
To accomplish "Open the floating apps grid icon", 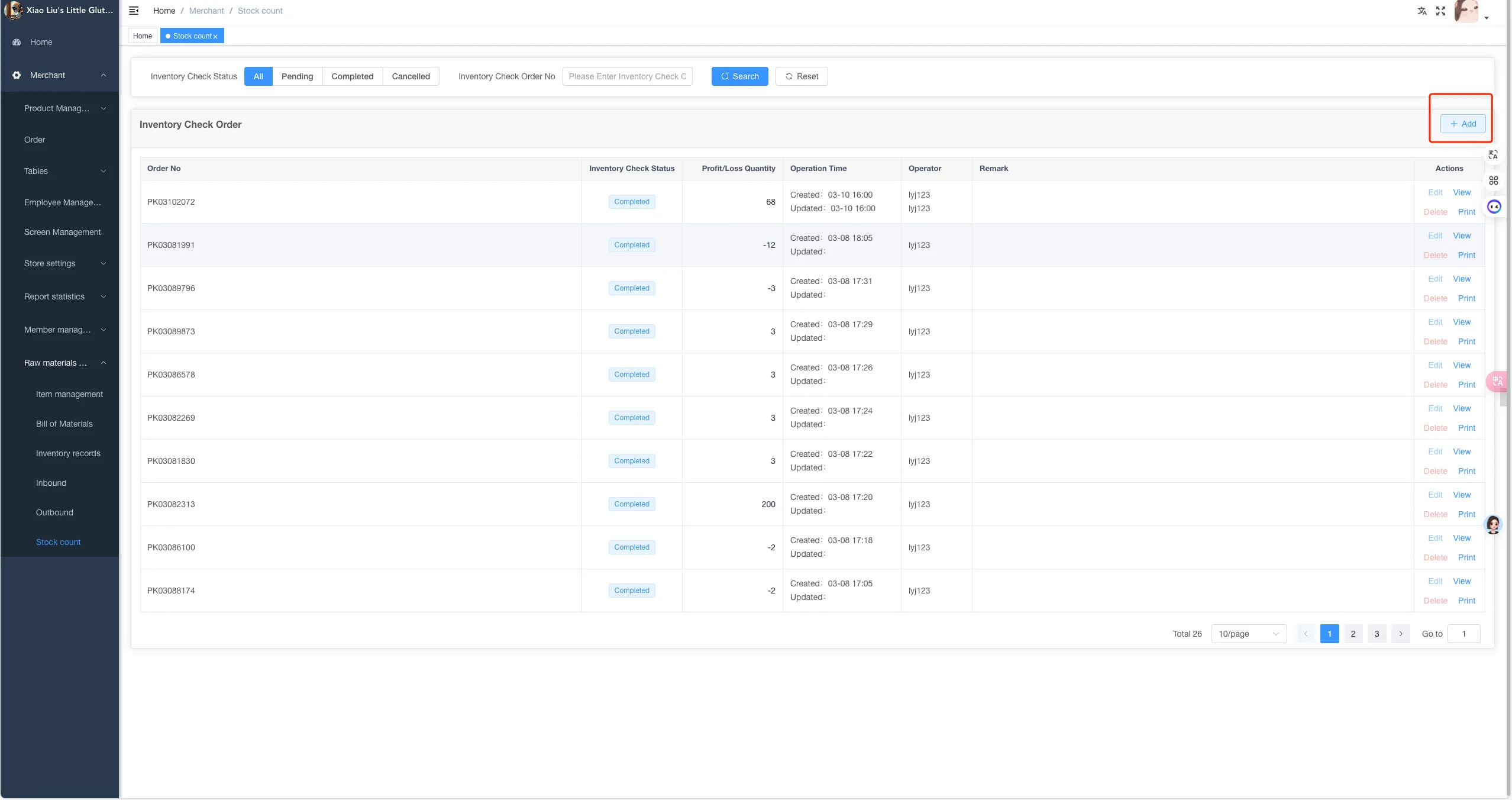I will (1493, 180).
